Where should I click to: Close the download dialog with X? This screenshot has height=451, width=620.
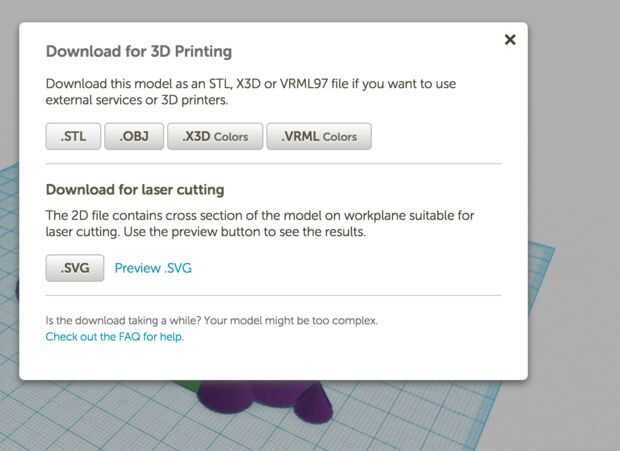point(510,40)
